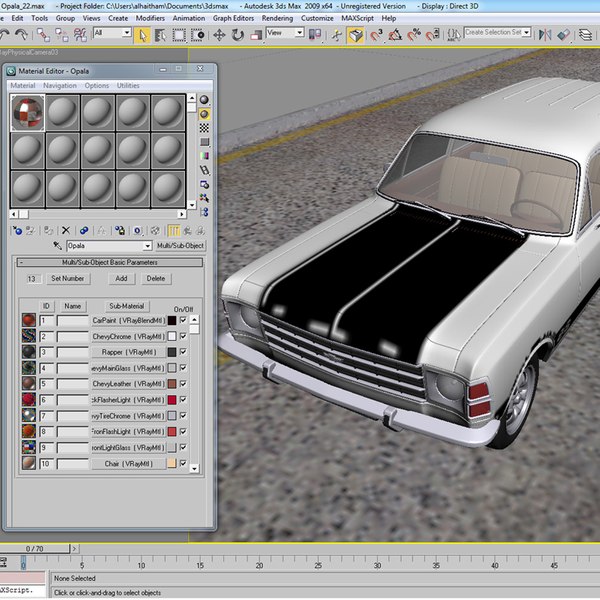Collapse Multi/Sub-Object Basic Parameters rollout

[110, 262]
